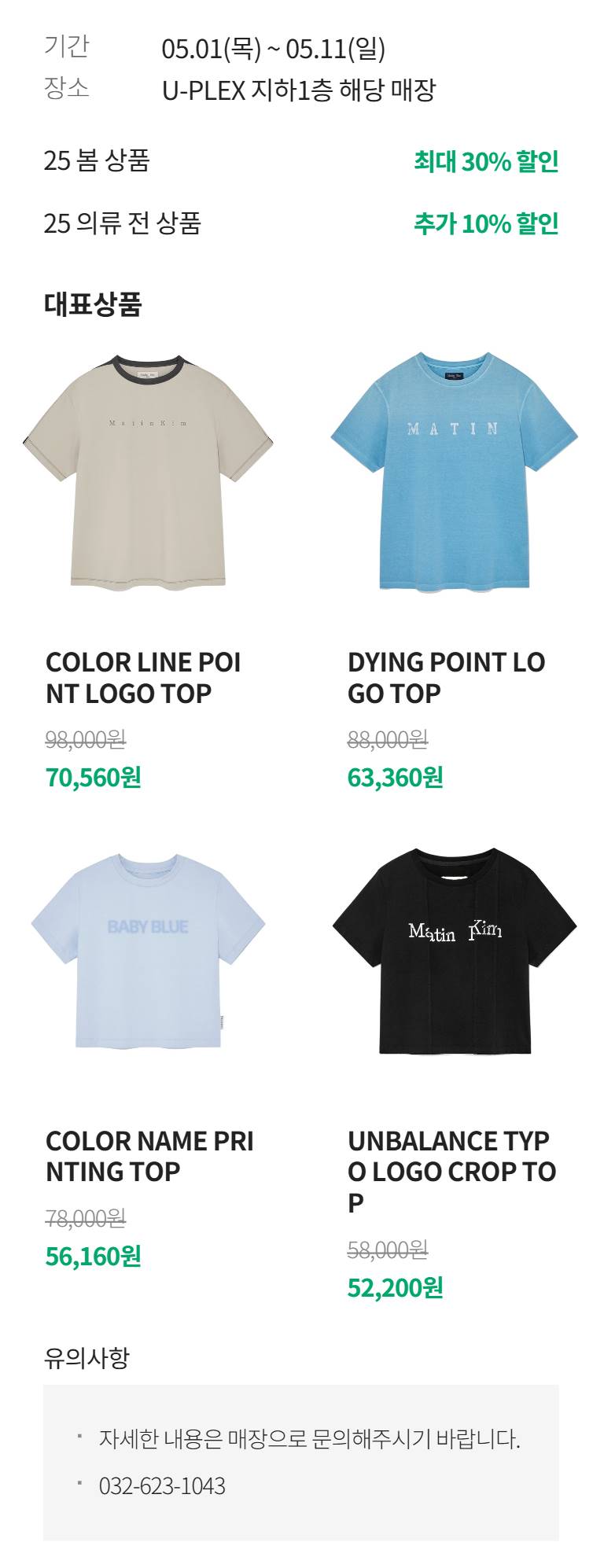
Task: Open the light blue BABY BLUE t-shirt image
Action: (148, 951)
